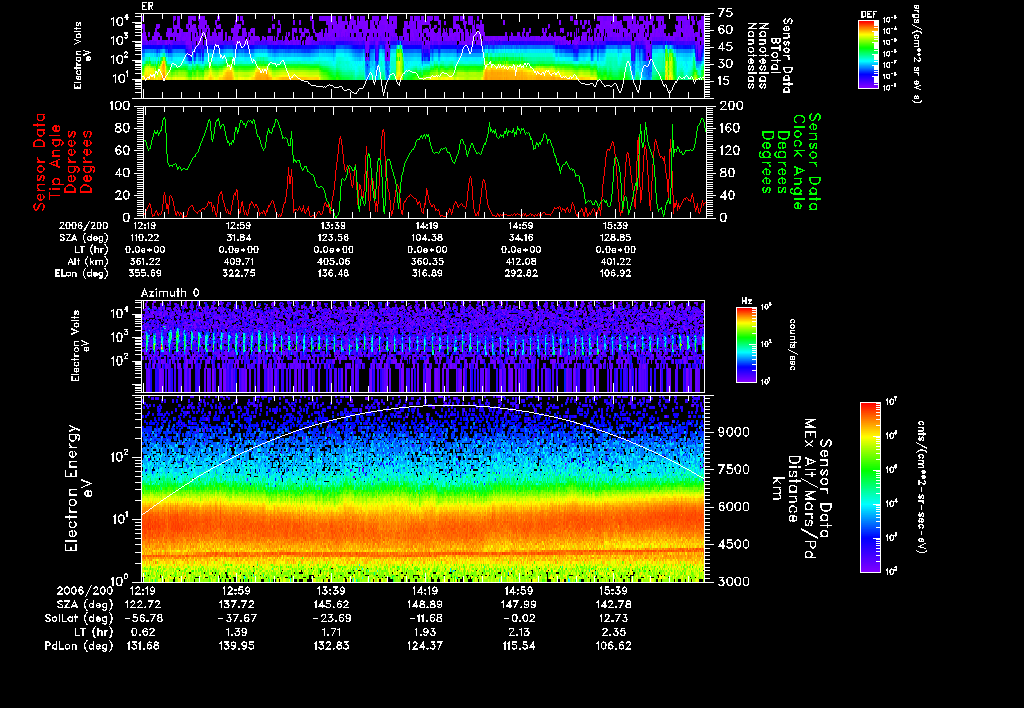Click the 'Electron Energy eV' axis label

tap(77, 488)
